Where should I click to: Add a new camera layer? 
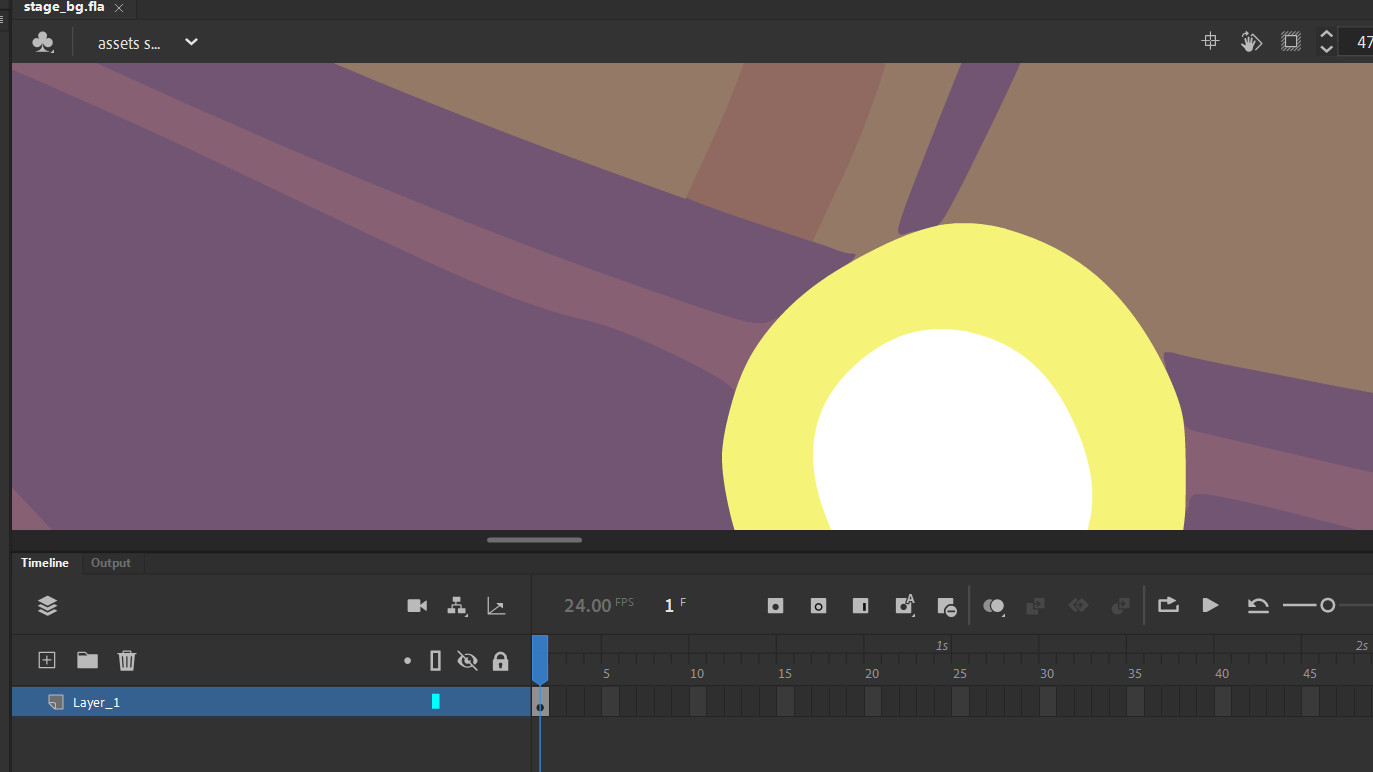tap(417, 605)
